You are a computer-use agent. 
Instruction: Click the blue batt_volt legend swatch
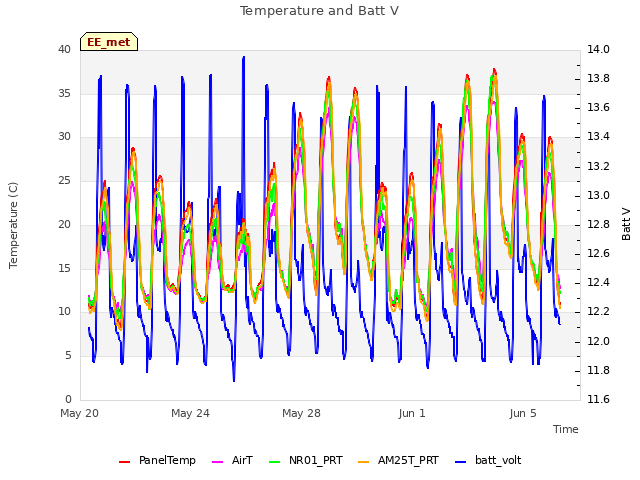(460, 462)
